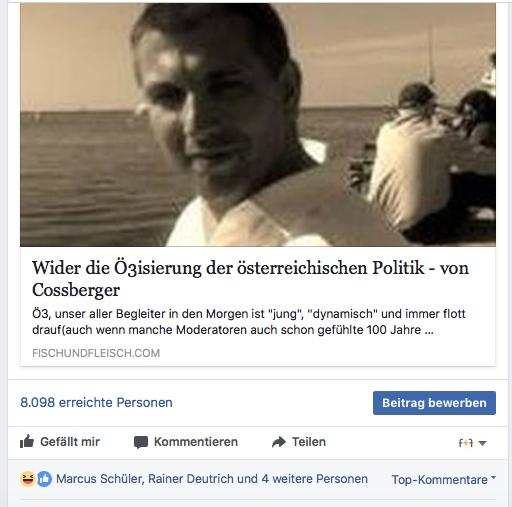Click the blue Like reaction icon
Viewport: 512px width, 507px height.
pyautogui.click(x=44, y=479)
